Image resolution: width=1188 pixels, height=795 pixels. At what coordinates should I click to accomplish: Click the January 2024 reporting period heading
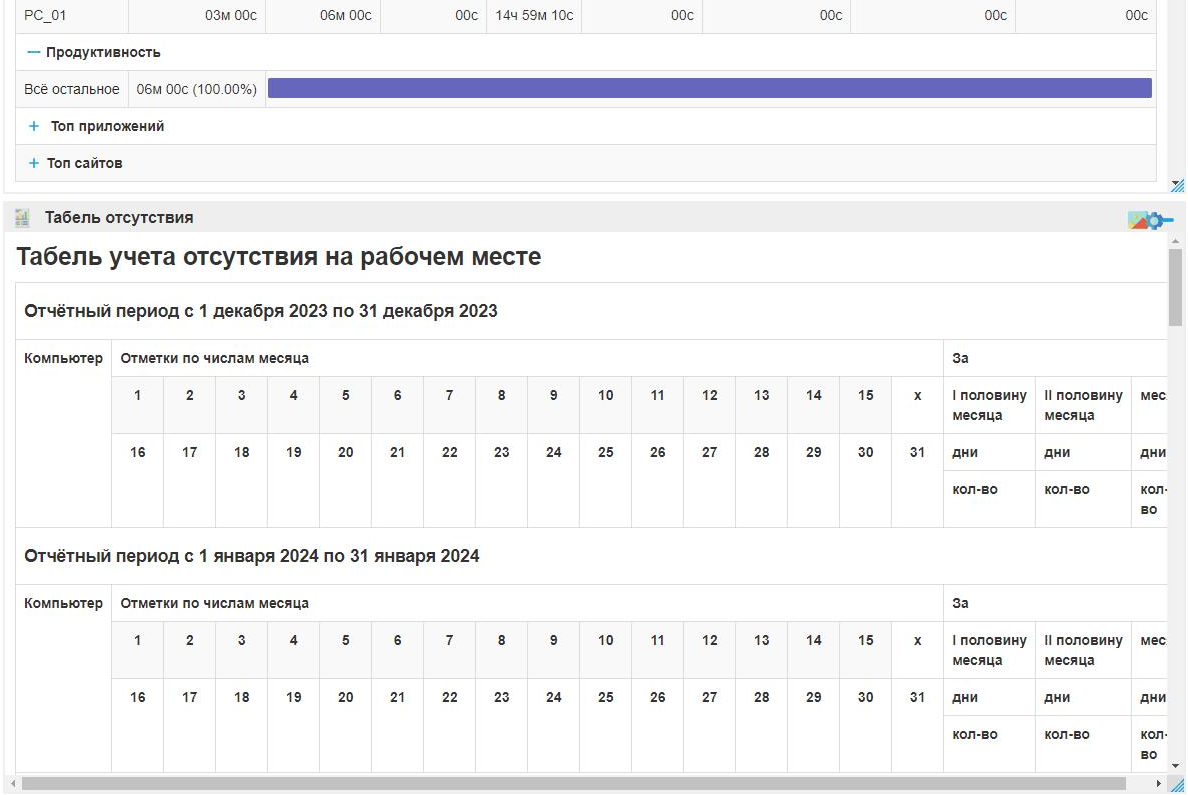pyautogui.click(x=252, y=556)
